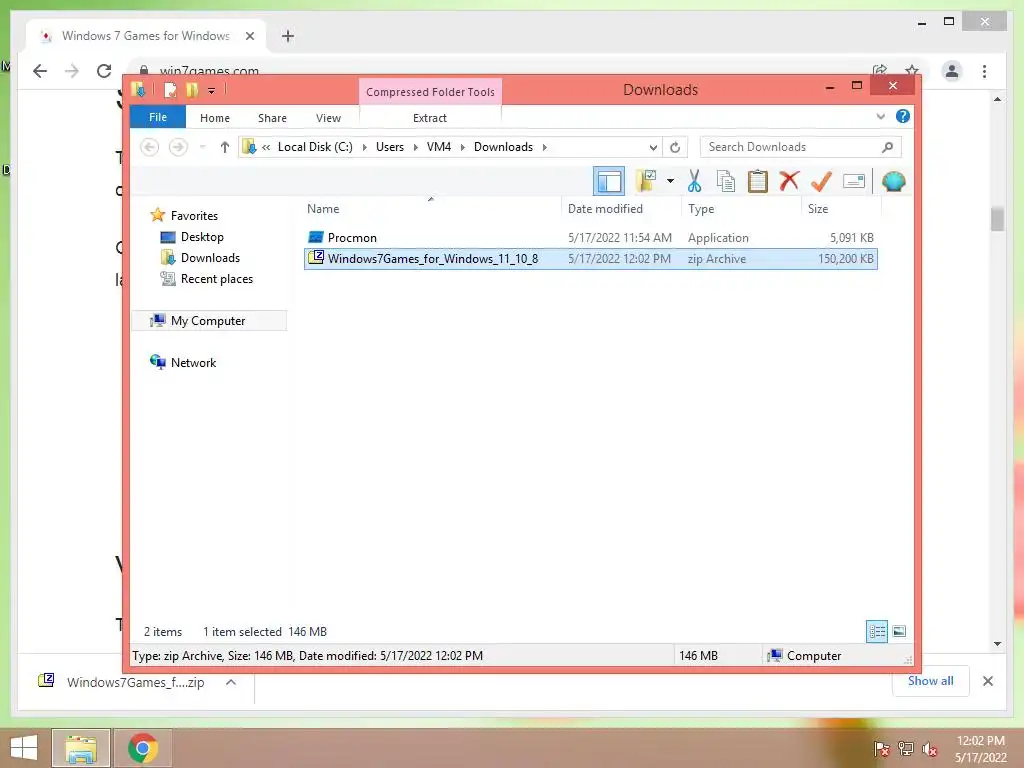
Task: Click Local Disk (C:) in breadcrumb
Action: tap(315, 147)
